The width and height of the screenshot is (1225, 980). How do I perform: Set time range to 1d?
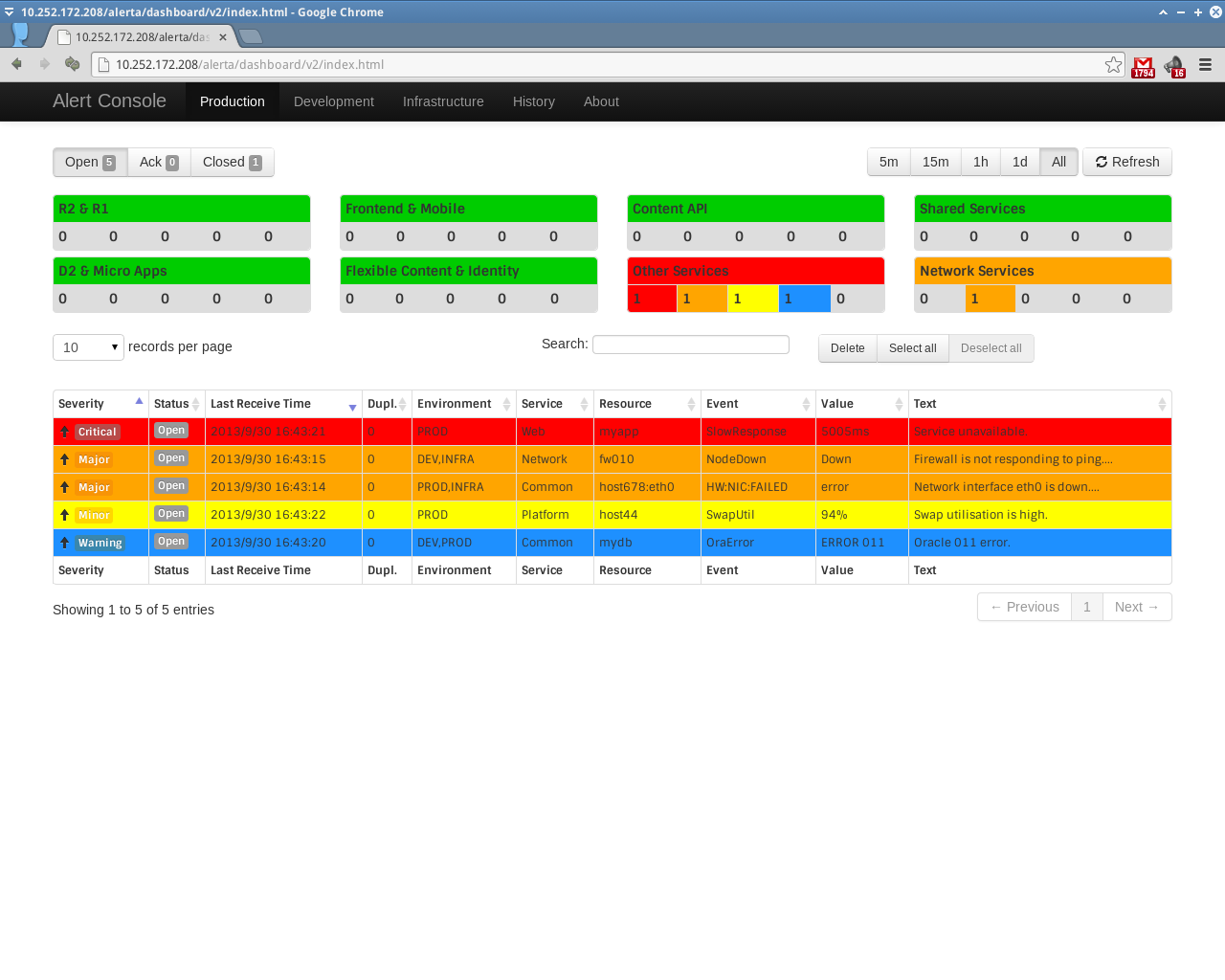(x=1020, y=162)
